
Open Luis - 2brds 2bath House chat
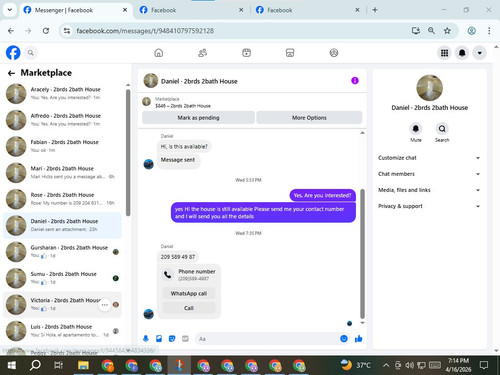pyautogui.click(x=62, y=331)
